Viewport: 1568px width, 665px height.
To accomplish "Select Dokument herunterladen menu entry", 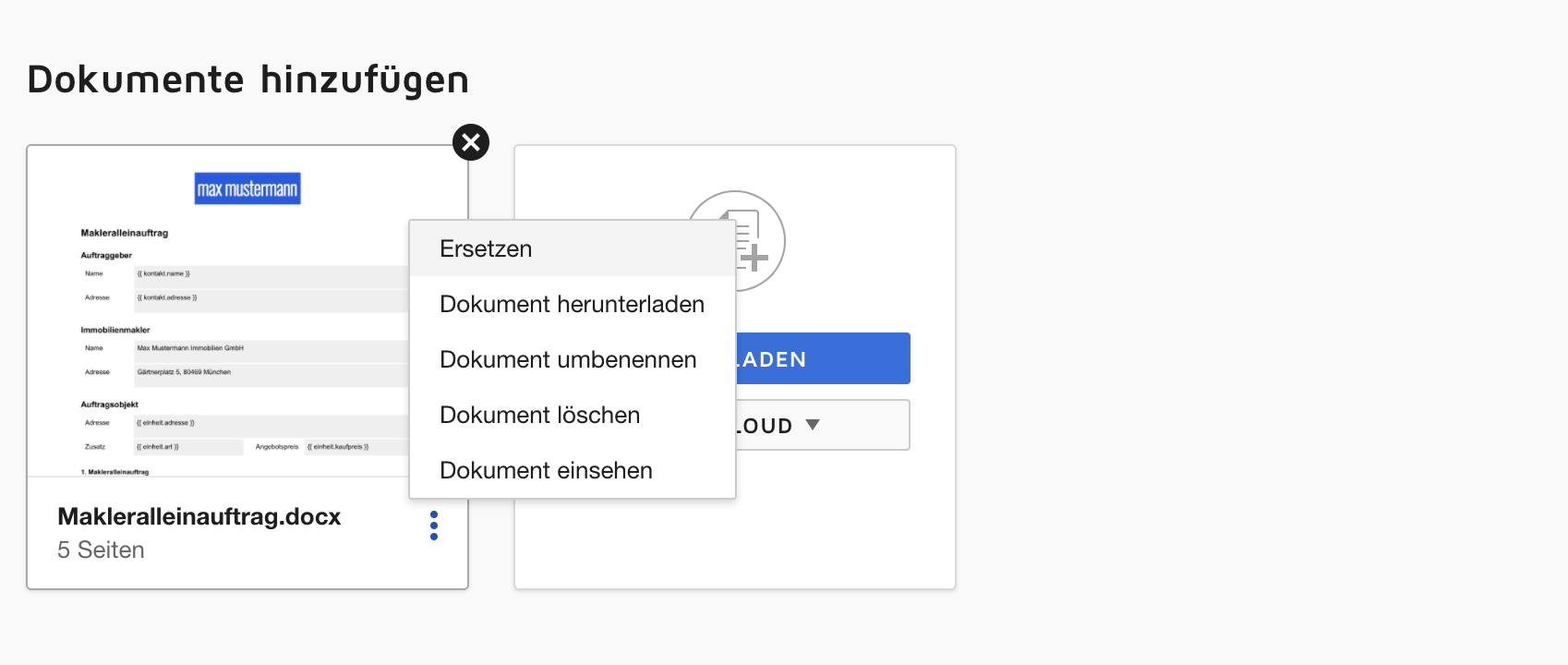I will pos(572,304).
